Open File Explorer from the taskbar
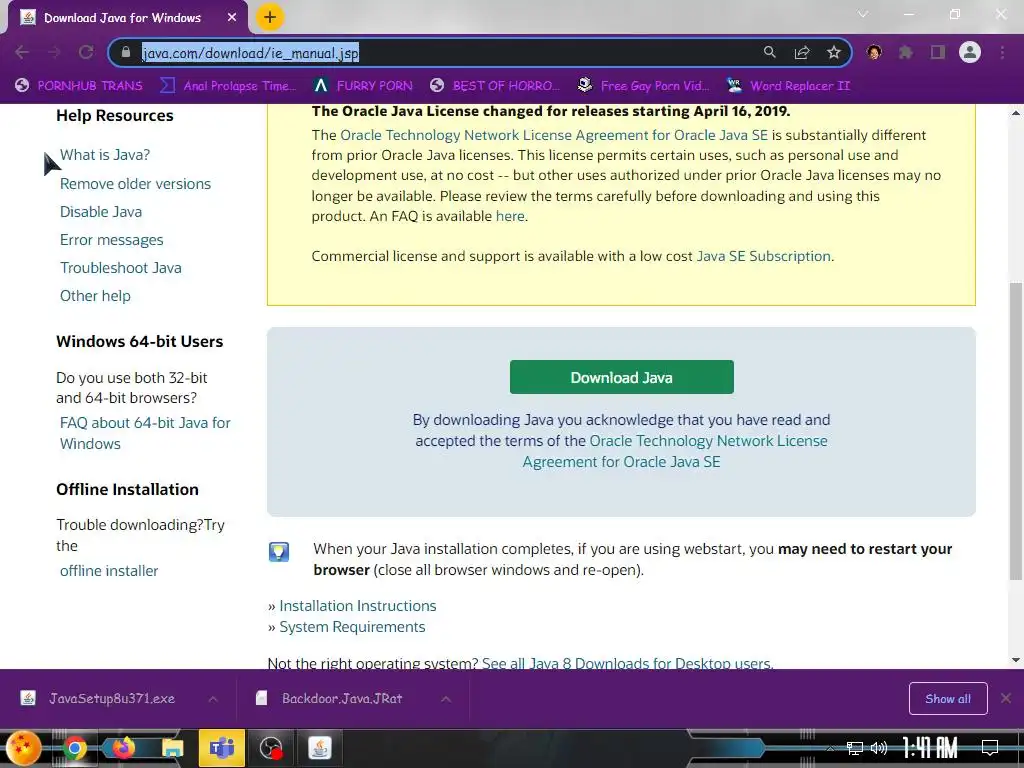 (x=173, y=748)
